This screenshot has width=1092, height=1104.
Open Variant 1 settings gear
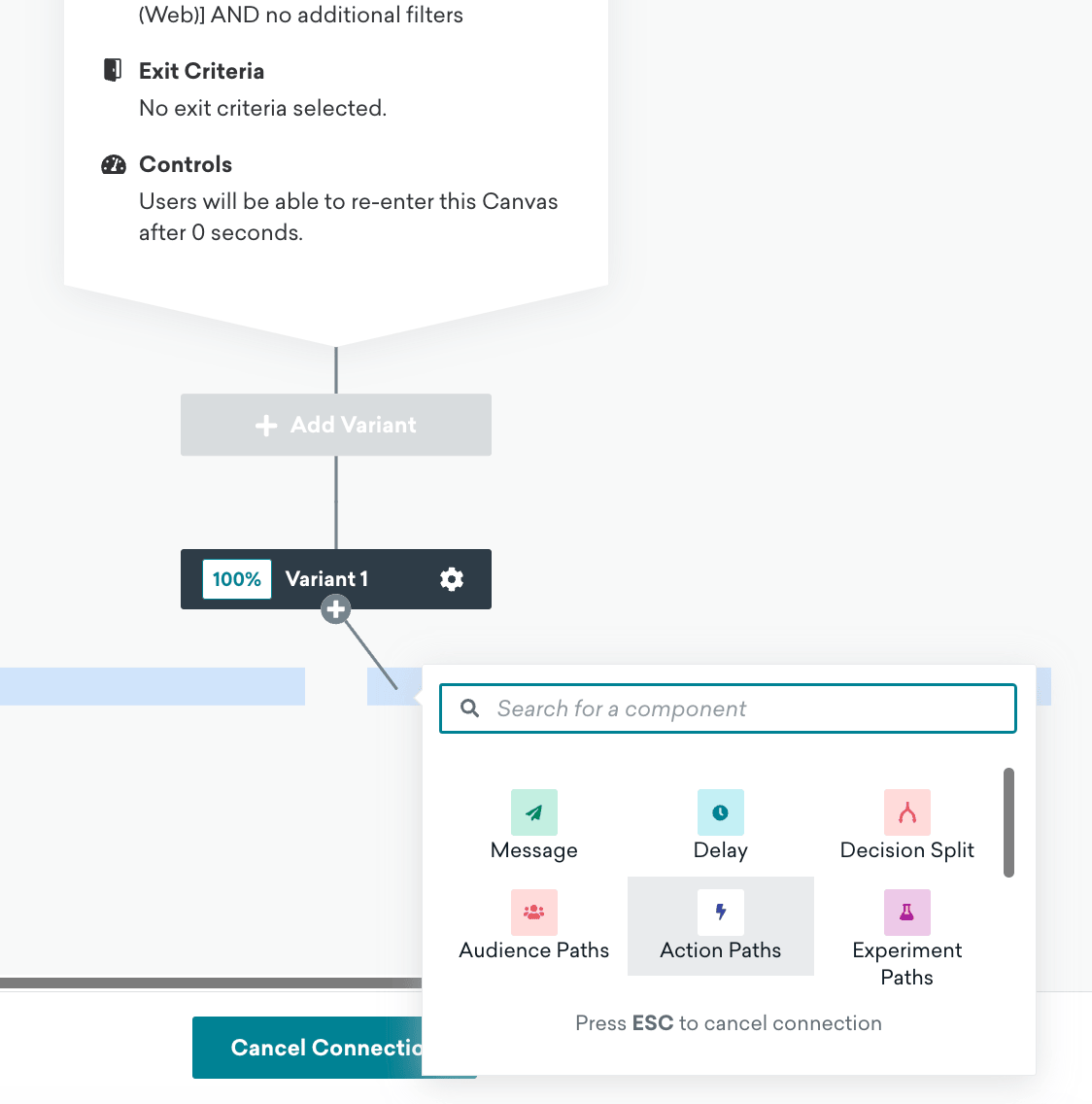click(452, 579)
